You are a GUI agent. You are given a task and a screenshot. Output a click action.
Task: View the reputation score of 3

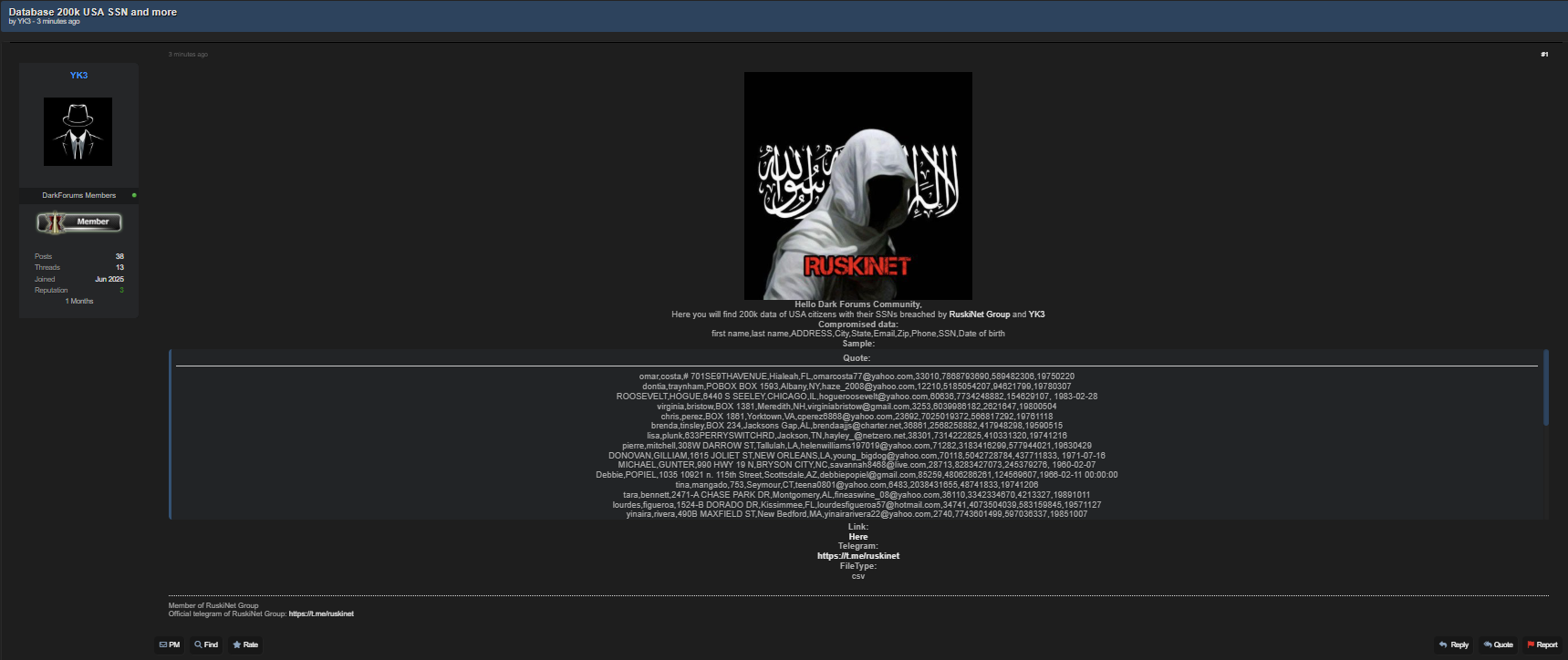tap(121, 290)
